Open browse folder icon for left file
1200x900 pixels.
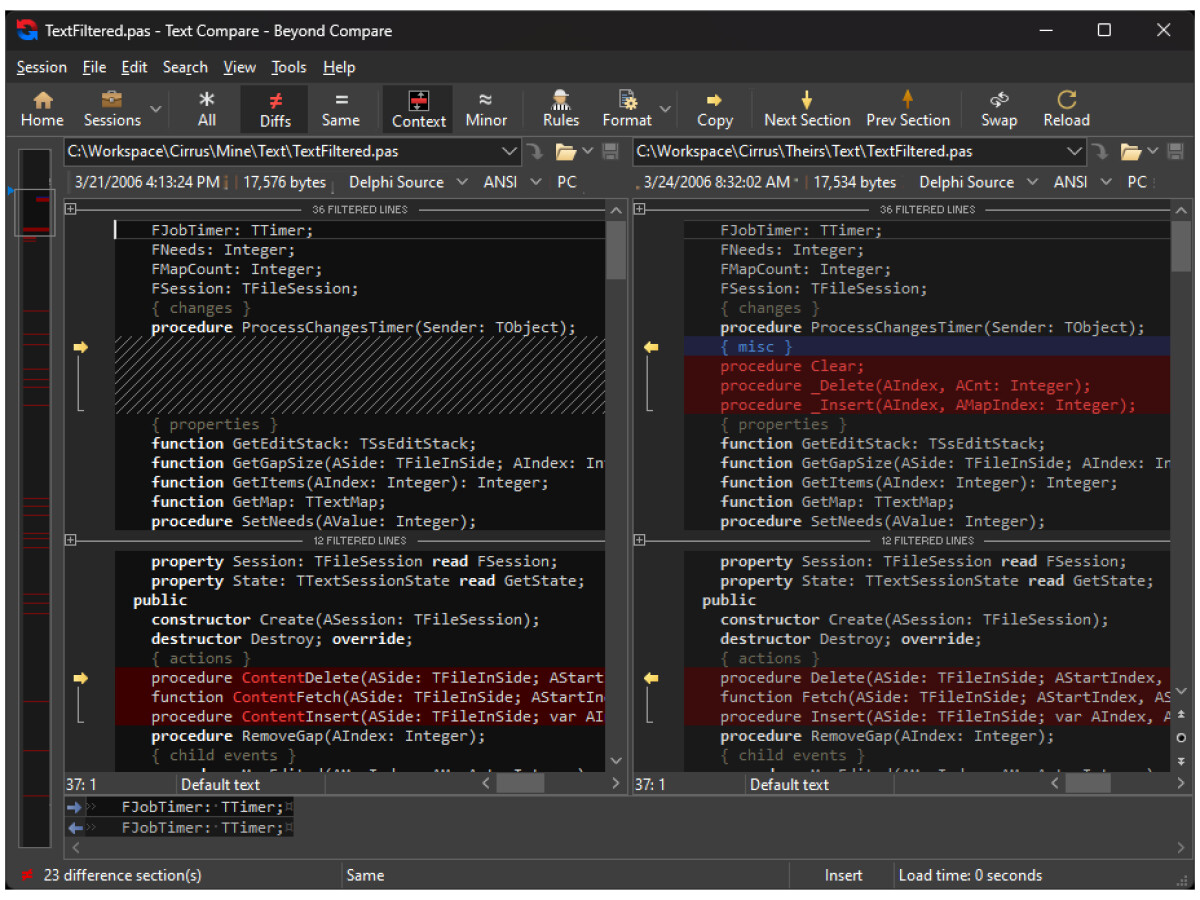coord(566,152)
